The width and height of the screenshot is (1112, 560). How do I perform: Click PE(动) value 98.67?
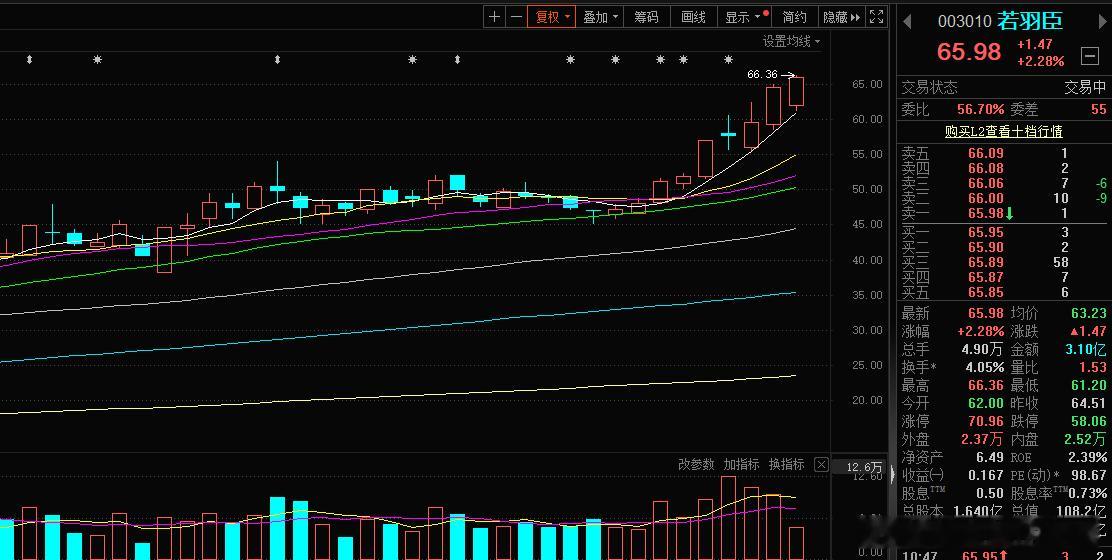(x=1088, y=475)
